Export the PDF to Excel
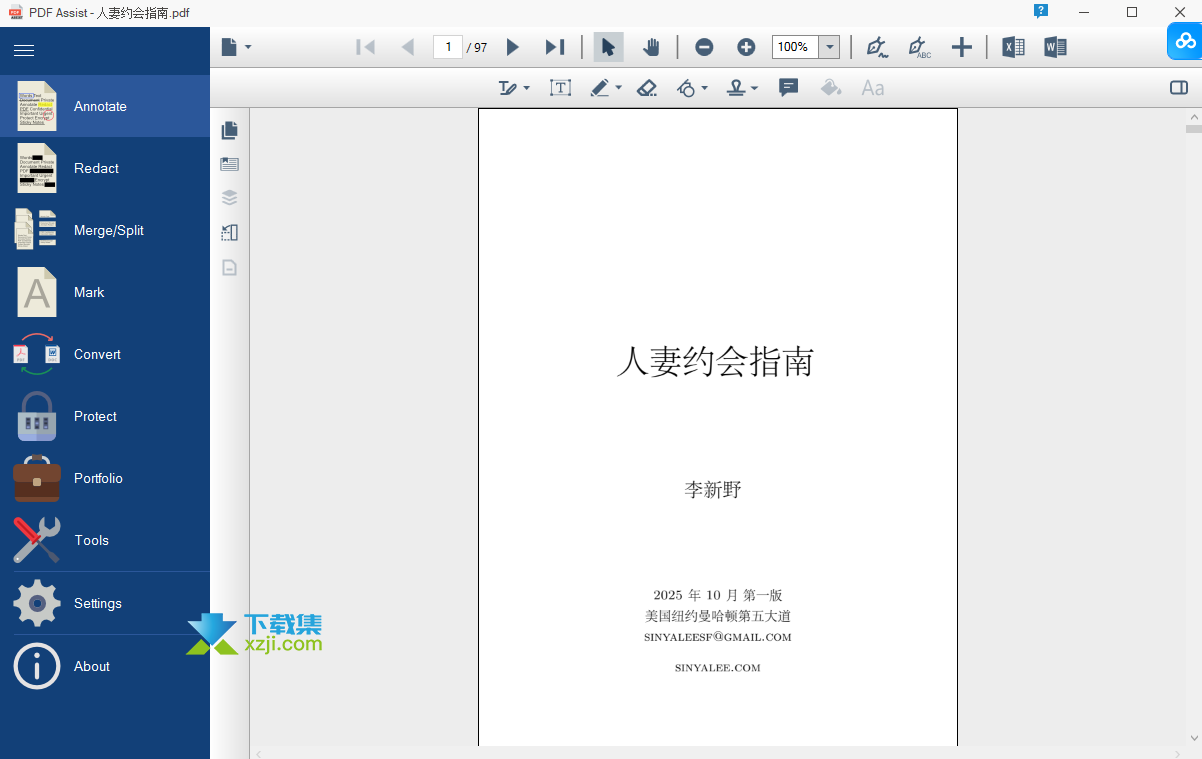Viewport: 1202px width, 759px height. coord(1012,47)
